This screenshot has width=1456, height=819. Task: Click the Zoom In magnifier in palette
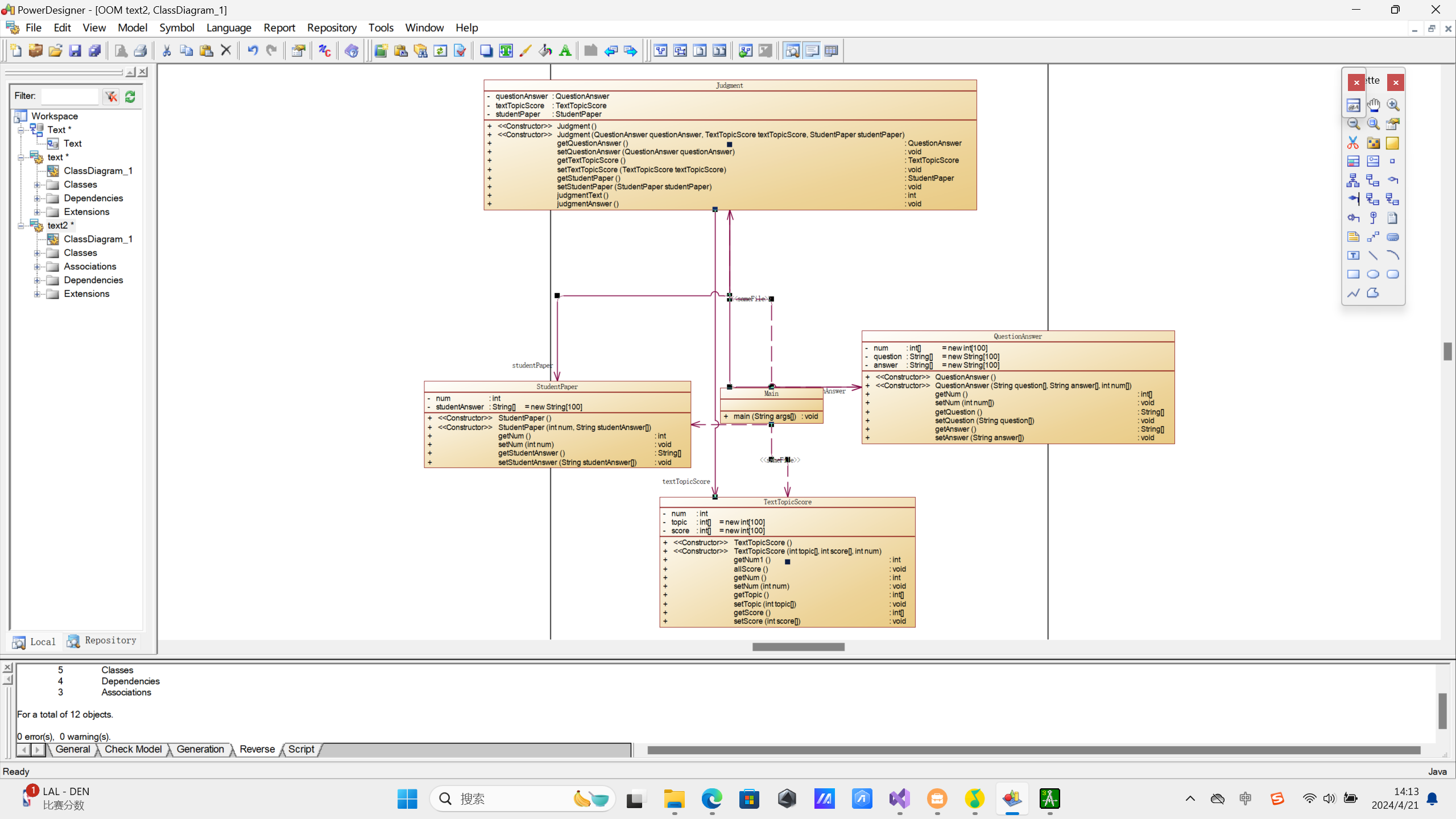[x=1393, y=105]
